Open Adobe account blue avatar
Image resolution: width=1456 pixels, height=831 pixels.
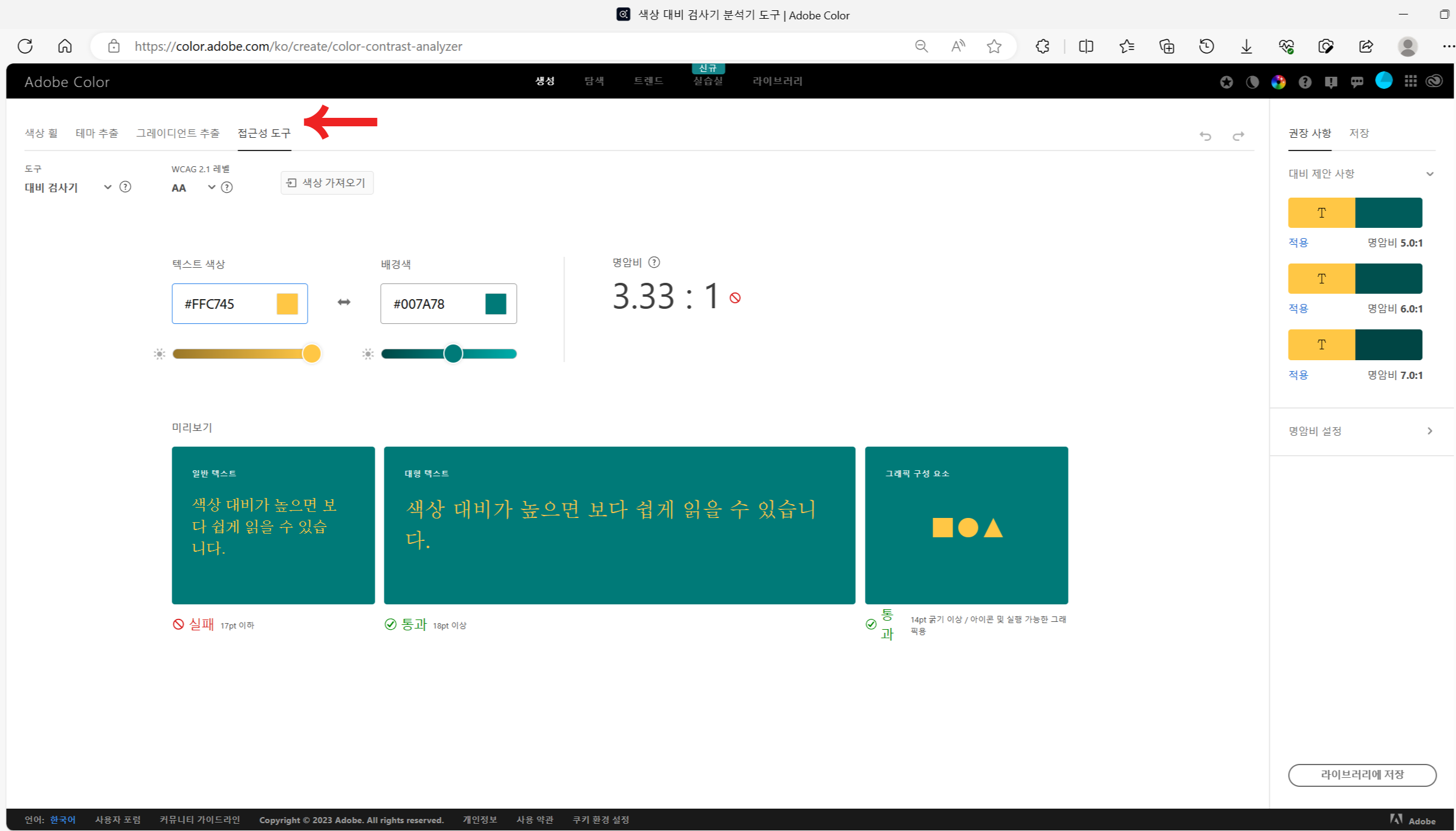click(x=1383, y=80)
